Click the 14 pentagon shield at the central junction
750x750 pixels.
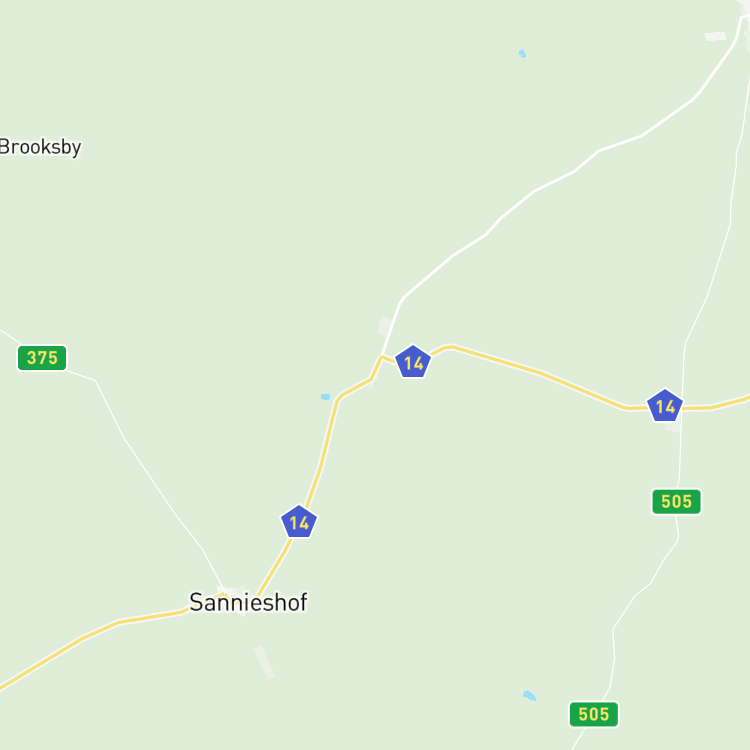tap(413, 362)
